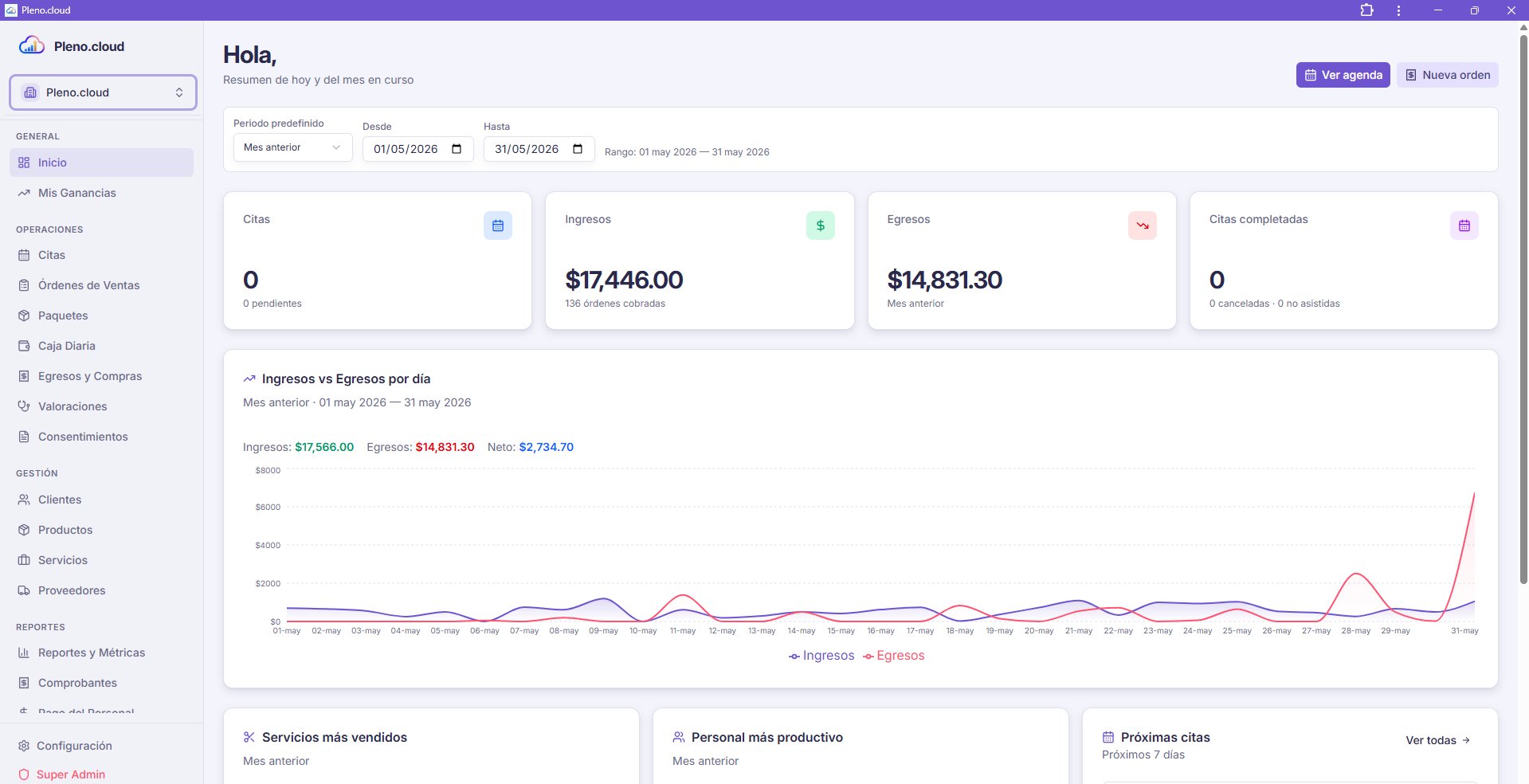Click the calendar picker icon in Desde field
1529x784 pixels.
coord(457,149)
